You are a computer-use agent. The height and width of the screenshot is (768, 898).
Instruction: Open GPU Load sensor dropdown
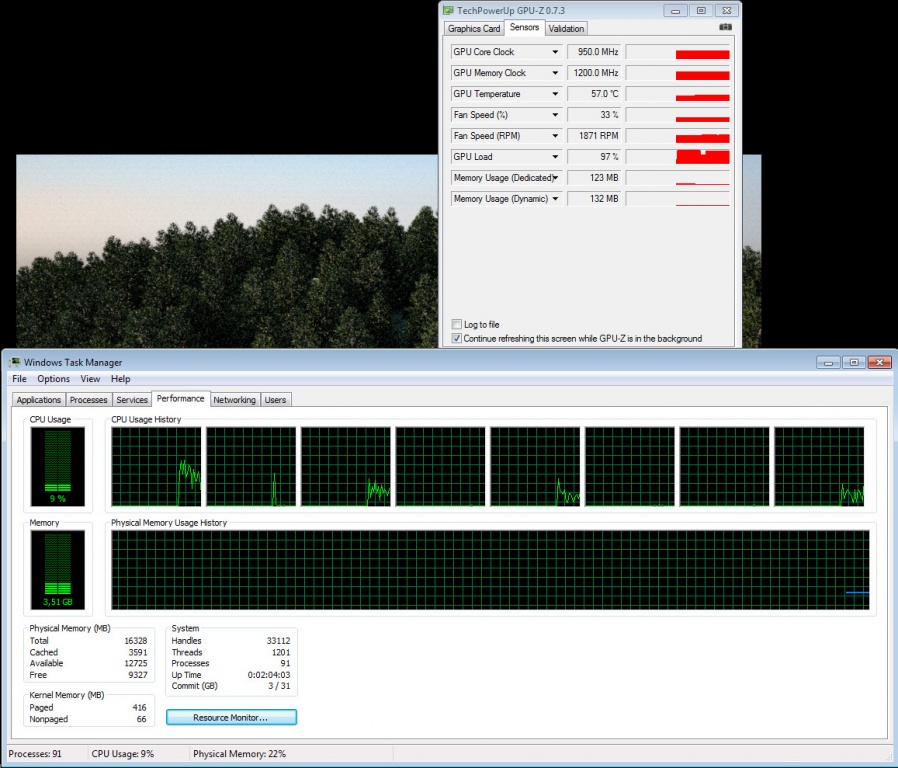(554, 157)
